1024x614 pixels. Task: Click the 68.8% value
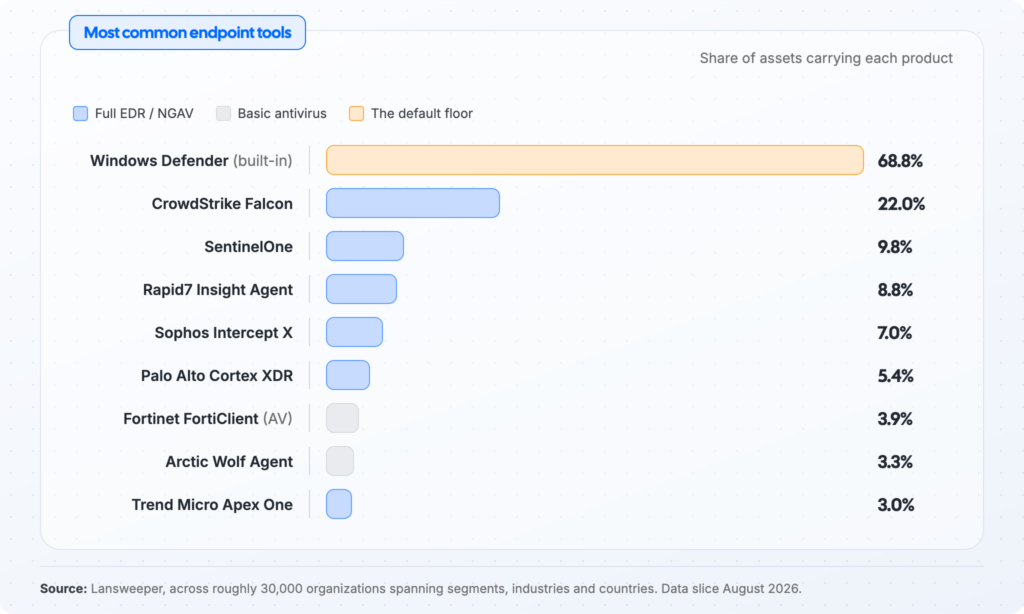900,161
